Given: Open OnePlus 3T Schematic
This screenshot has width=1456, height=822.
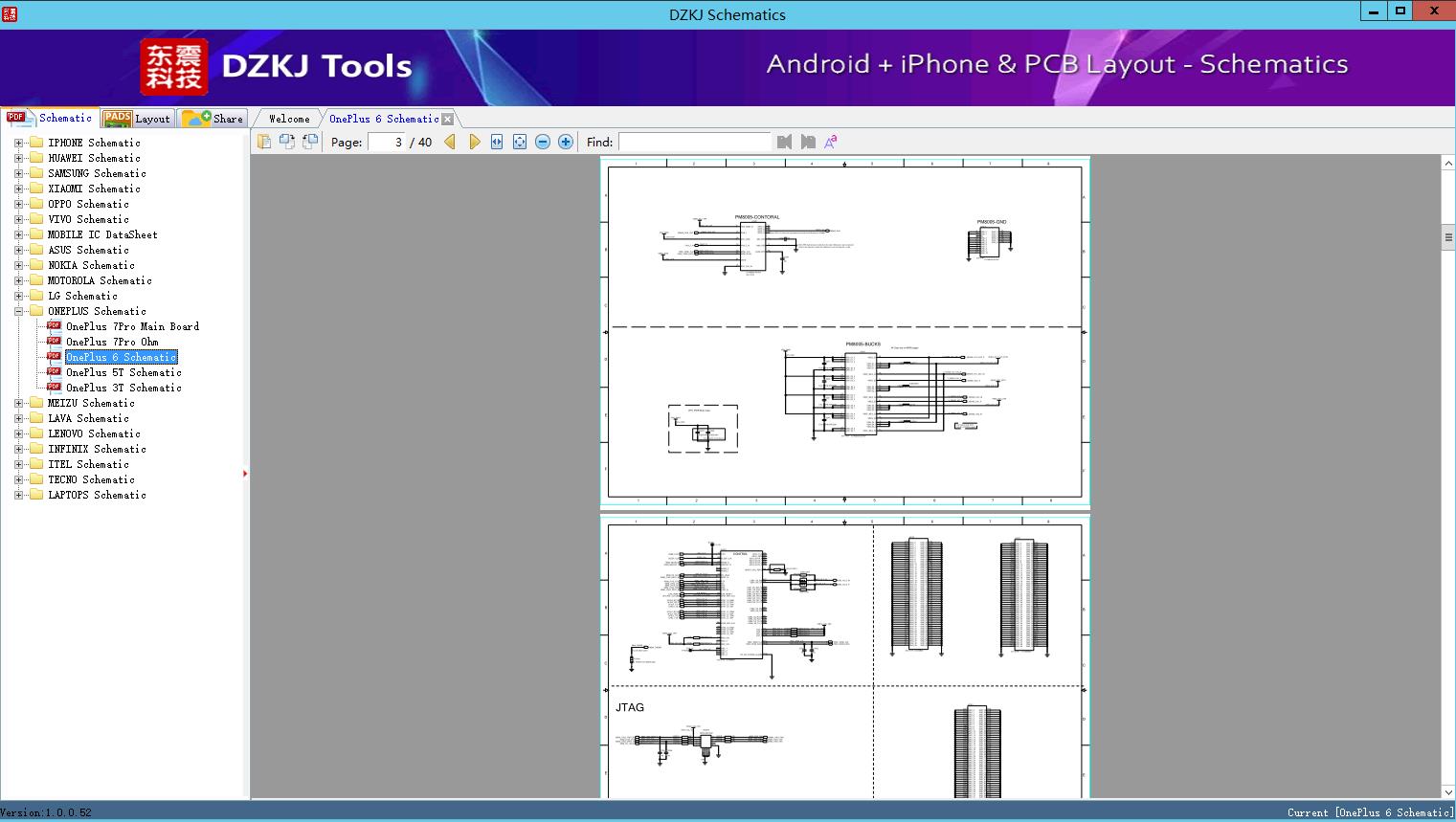Looking at the screenshot, I should [123, 388].
